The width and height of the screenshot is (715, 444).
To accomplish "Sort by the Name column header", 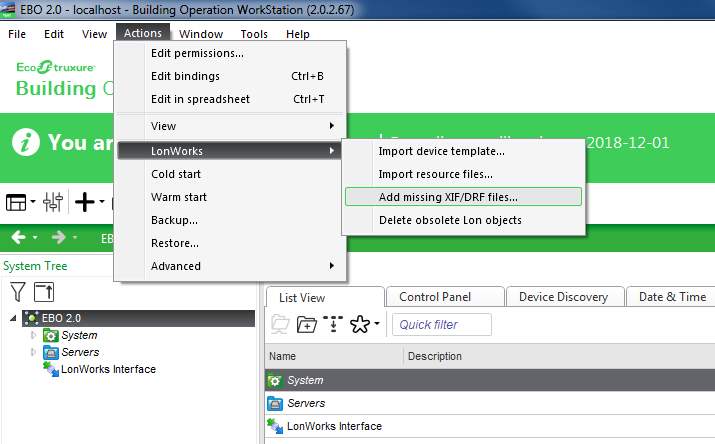I will coord(334,356).
